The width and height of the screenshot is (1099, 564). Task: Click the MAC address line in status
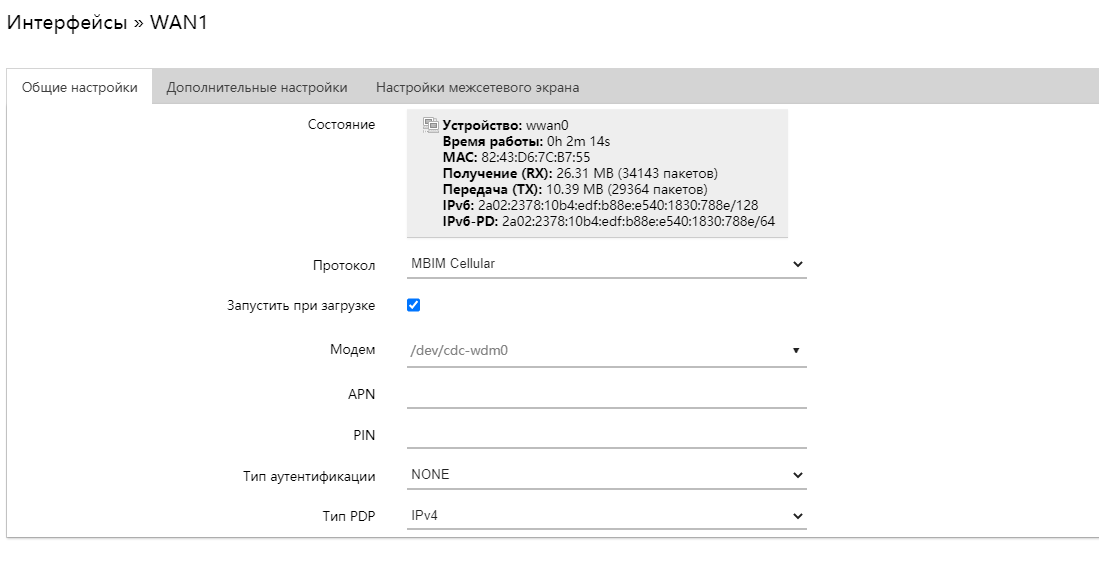tap(516, 157)
